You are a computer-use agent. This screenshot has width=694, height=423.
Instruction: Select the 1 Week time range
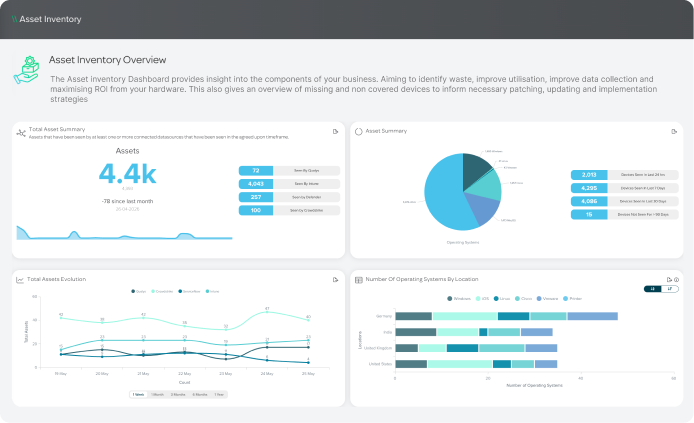point(138,394)
